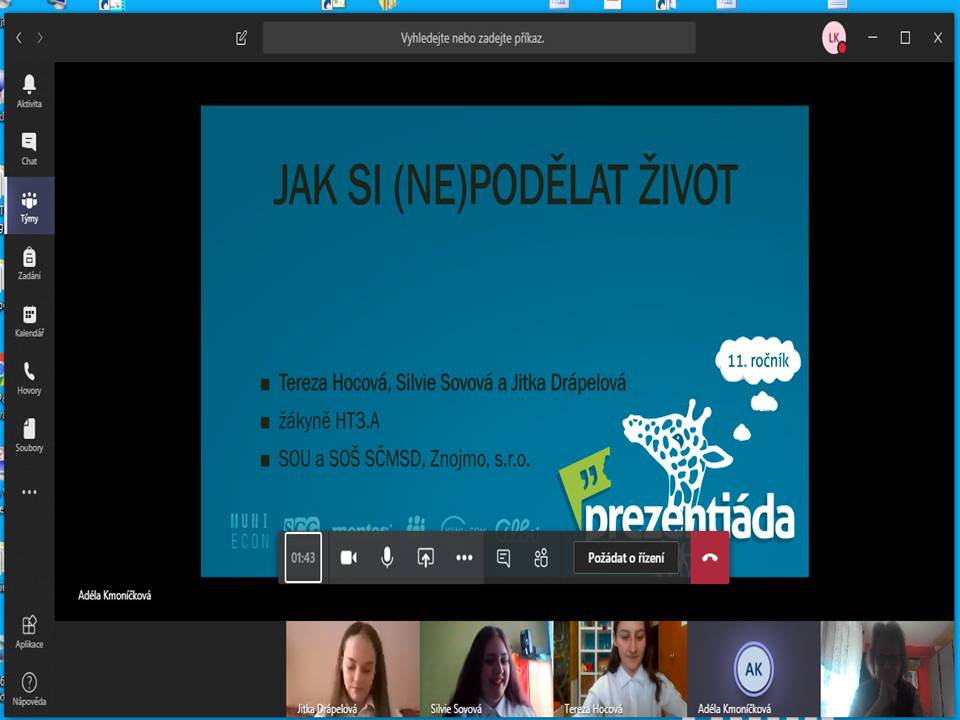Hang up the call with red button

coord(710,558)
